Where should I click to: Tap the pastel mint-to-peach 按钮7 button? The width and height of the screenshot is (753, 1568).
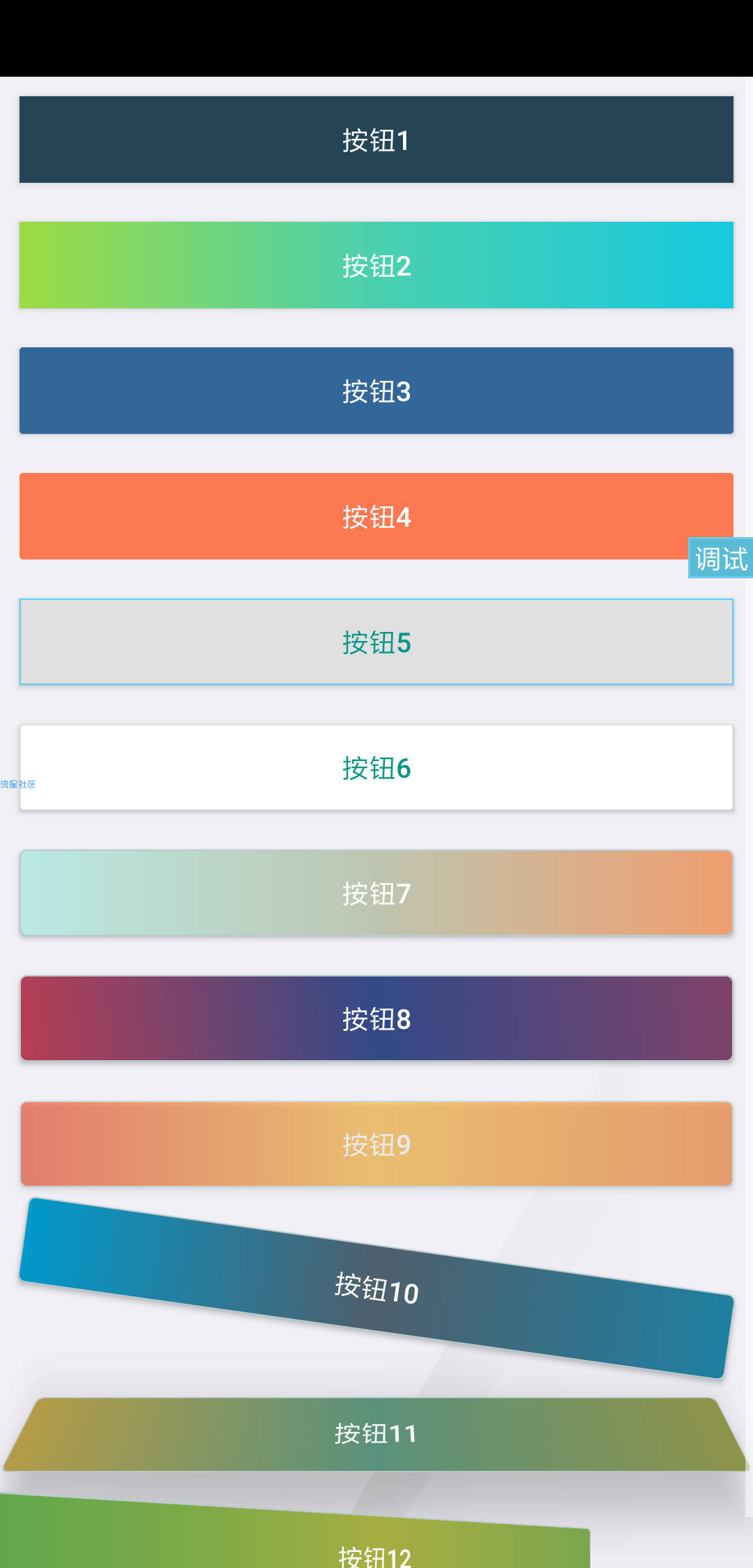[x=376, y=893]
